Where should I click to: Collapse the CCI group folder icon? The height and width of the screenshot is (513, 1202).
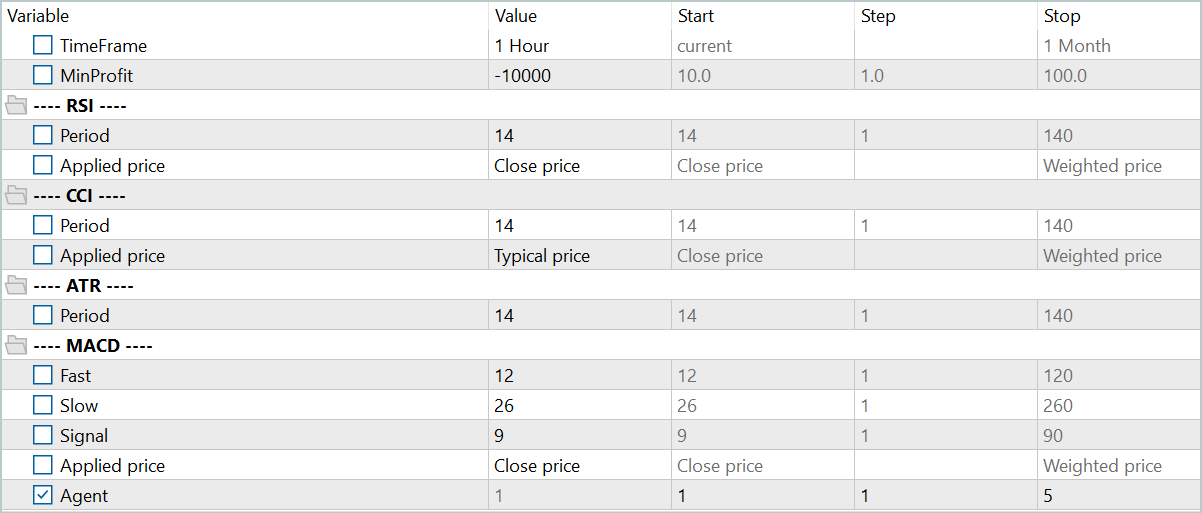(x=16, y=195)
